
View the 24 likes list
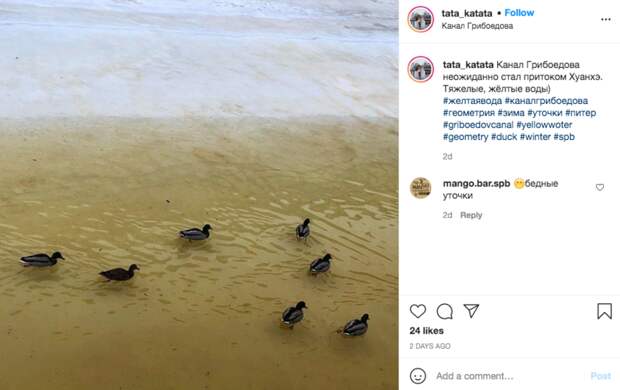tap(427, 331)
